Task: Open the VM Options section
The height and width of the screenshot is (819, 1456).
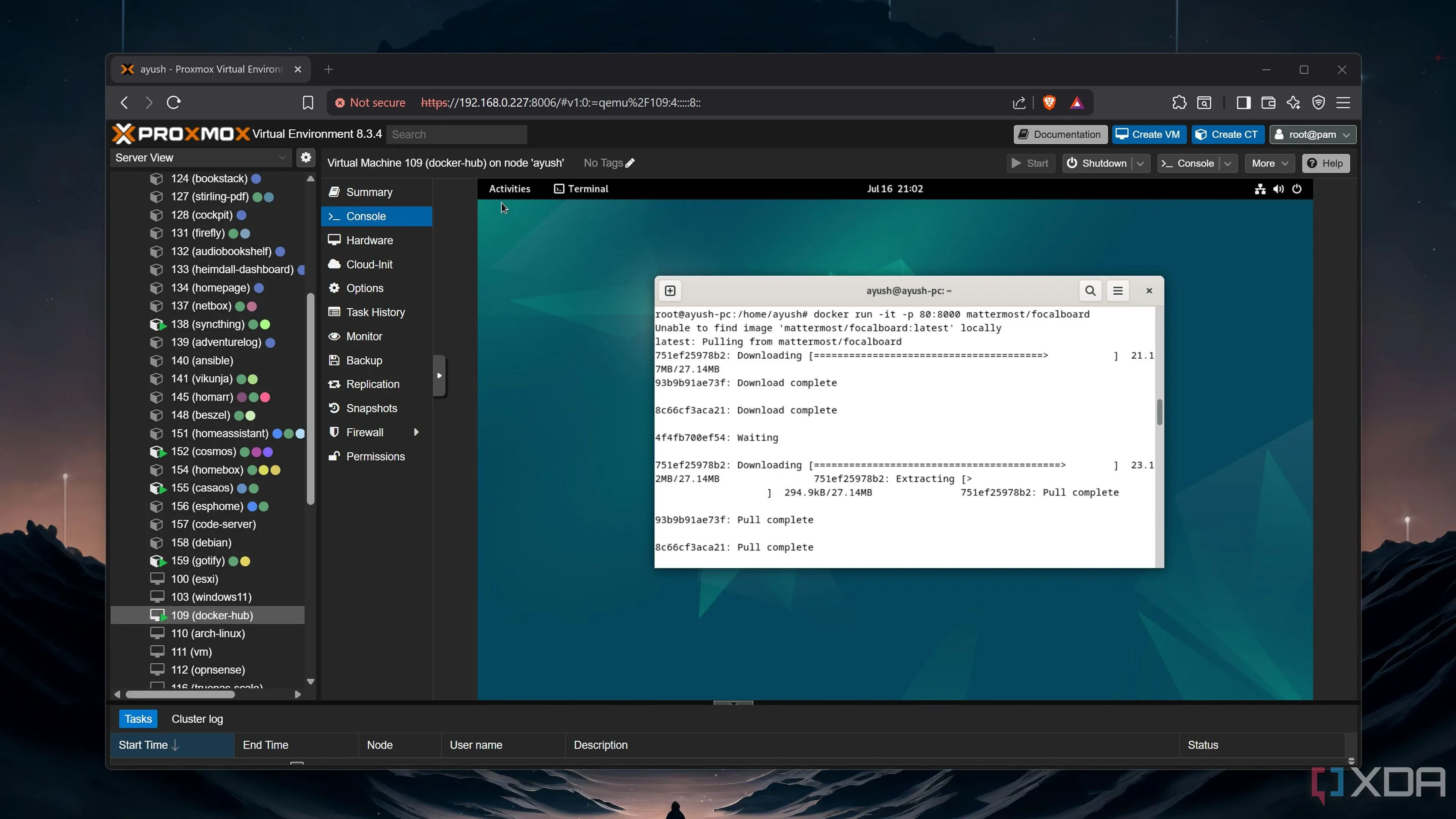Action: pyautogui.click(x=377, y=288)
